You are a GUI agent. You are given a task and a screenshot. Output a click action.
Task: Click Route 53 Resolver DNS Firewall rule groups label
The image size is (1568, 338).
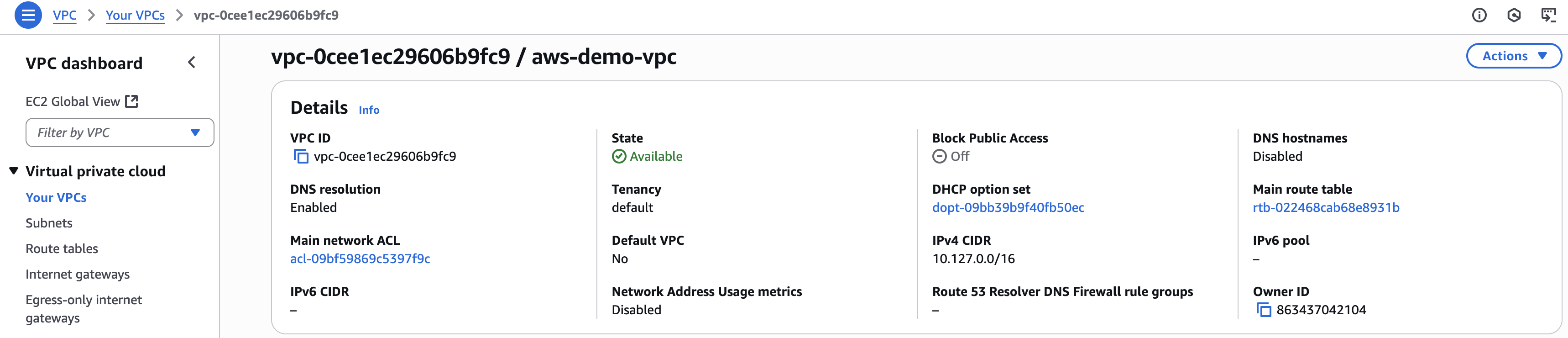point(1062,292)
